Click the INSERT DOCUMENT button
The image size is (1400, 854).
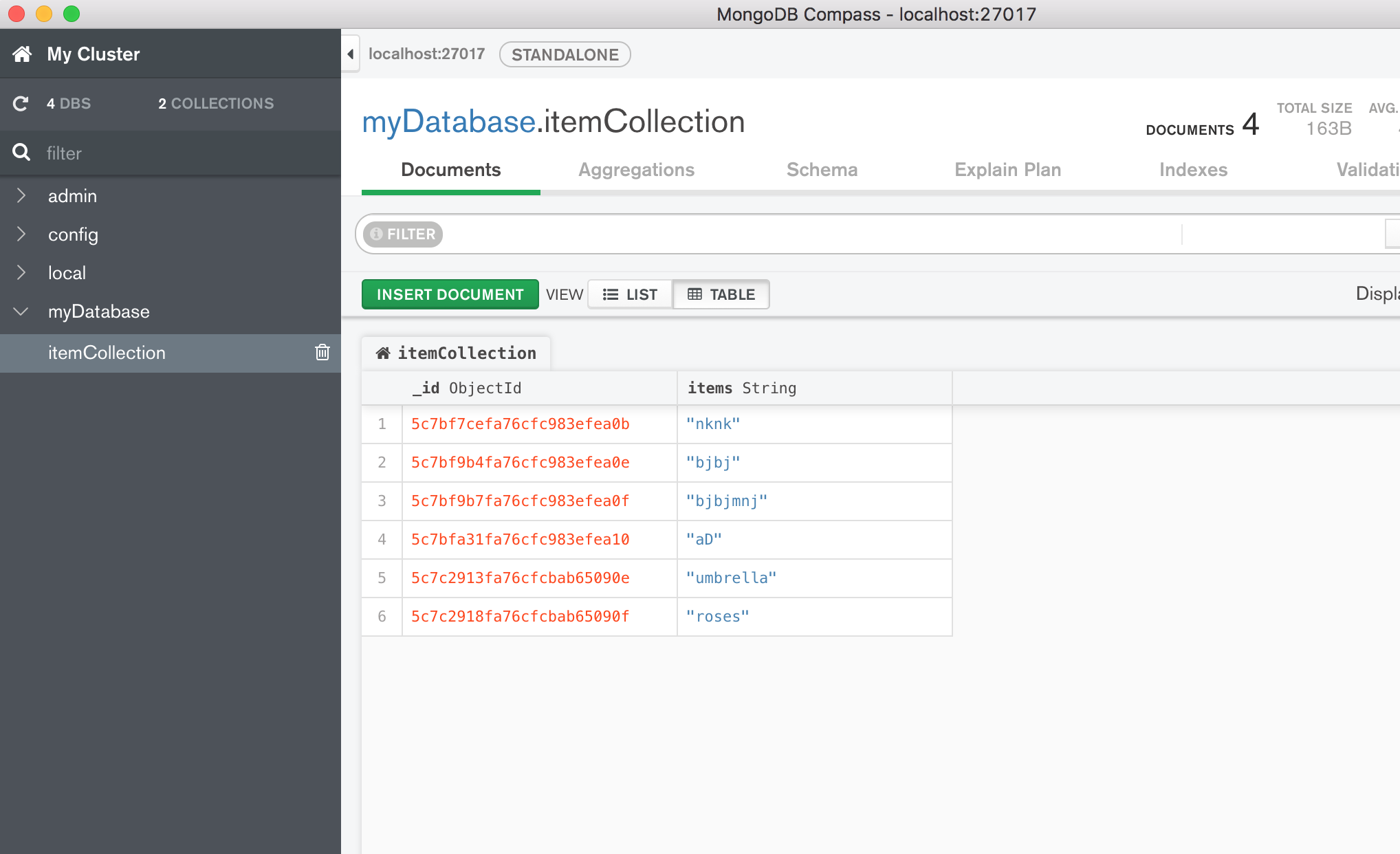click(x=450, y=294)
